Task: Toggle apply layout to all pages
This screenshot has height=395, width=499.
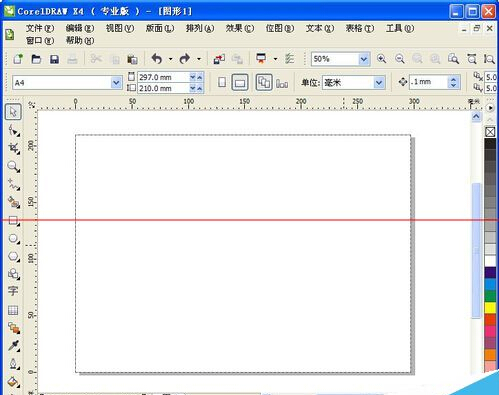Action: pos(264,82)
